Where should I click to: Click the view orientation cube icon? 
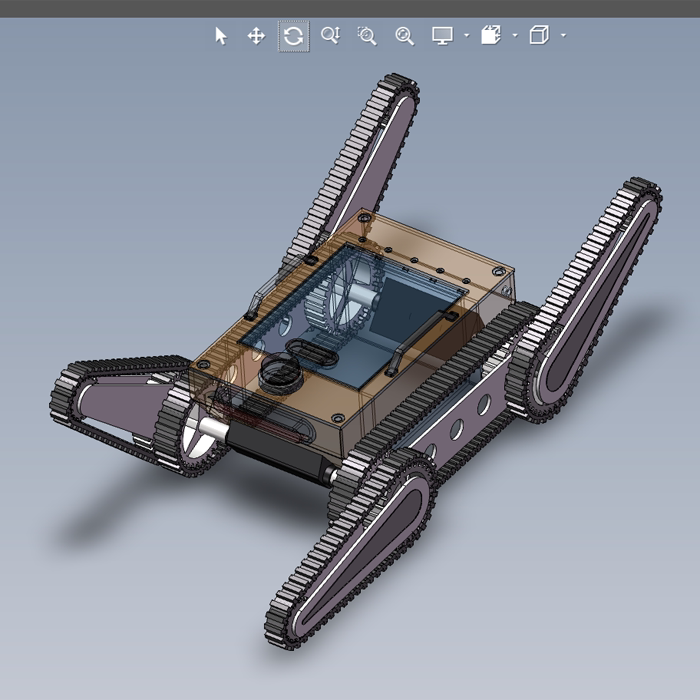[x=539, y=35]
